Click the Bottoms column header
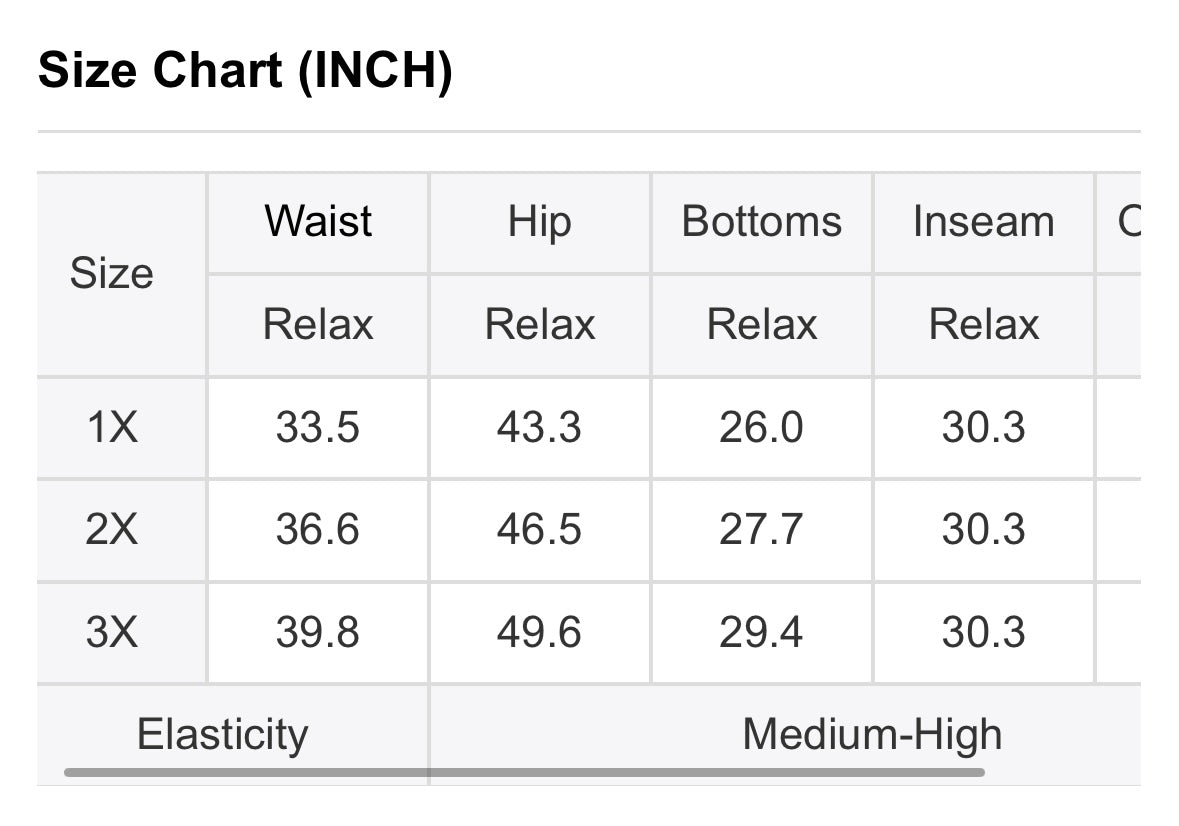Image resolution: width=1179 pixels, height=826 pixels. click(x=761, y=222)
